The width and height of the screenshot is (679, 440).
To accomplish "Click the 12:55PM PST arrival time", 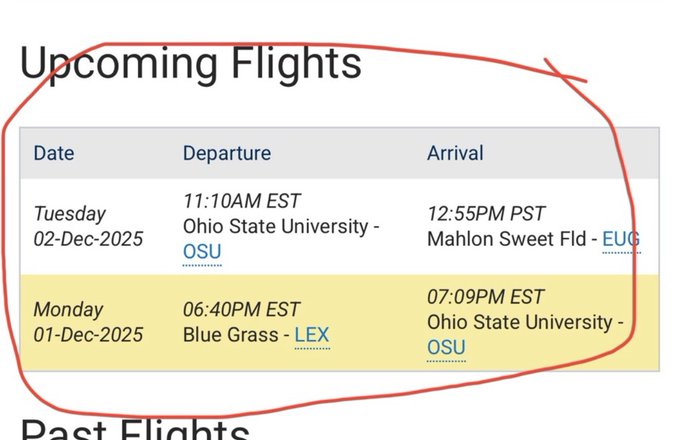I will tap(487, 213).
